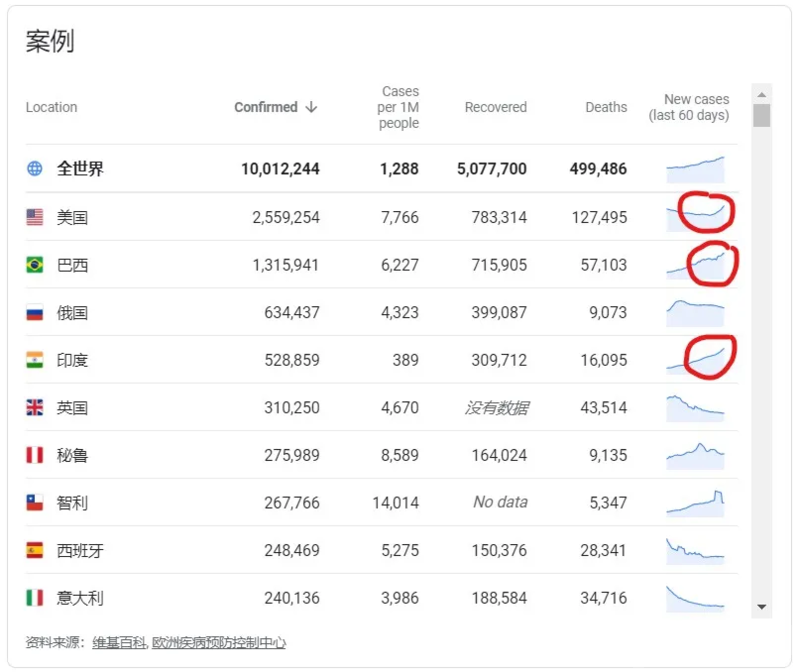Image resolution: width=800 pixels, height=672 pixels.
Task: Sort by the Confirmed column arrow
Action: [311, 107]
